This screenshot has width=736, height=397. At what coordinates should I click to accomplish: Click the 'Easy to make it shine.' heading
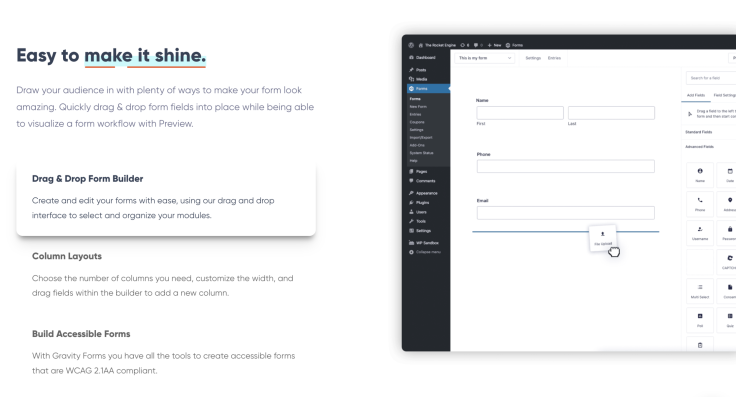coord(111,55)
